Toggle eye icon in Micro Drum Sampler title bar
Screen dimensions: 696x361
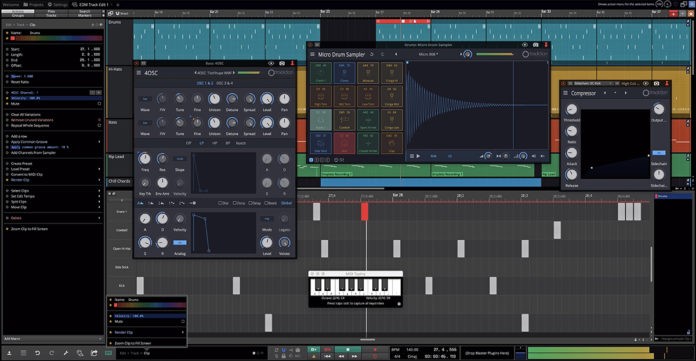click(x=525, y=45)
